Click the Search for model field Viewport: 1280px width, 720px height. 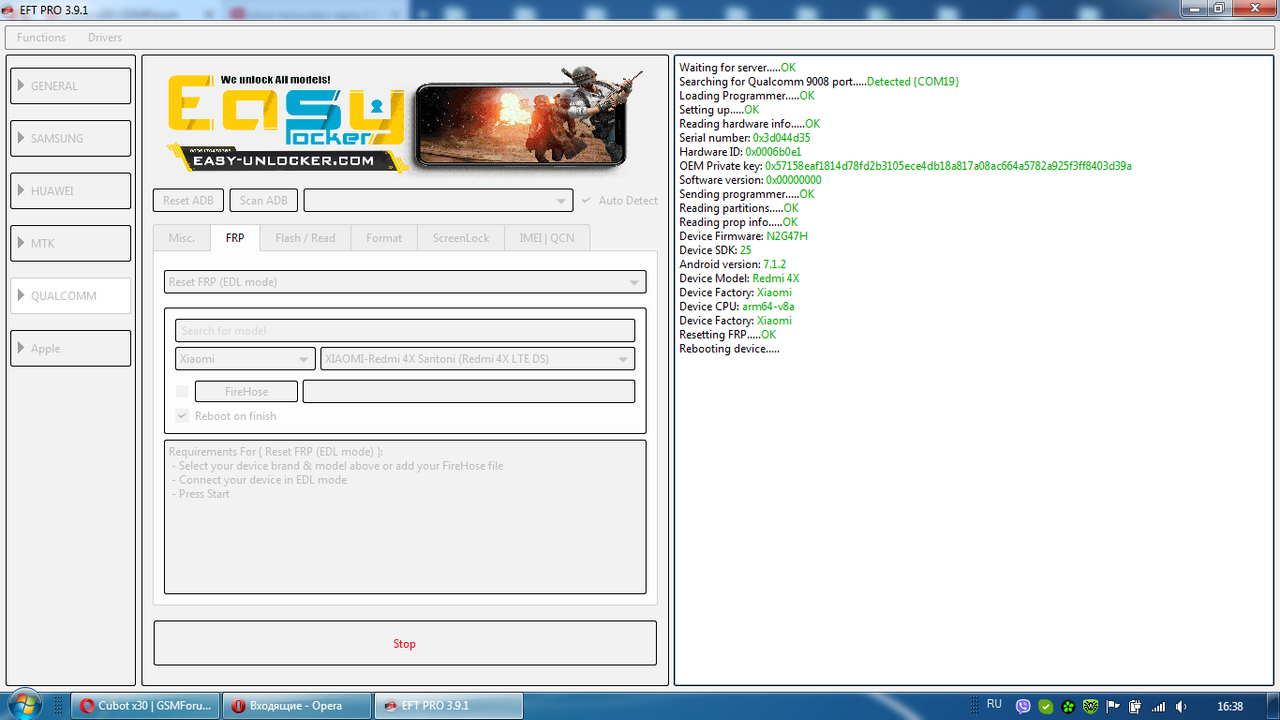[x=405, y=330]
